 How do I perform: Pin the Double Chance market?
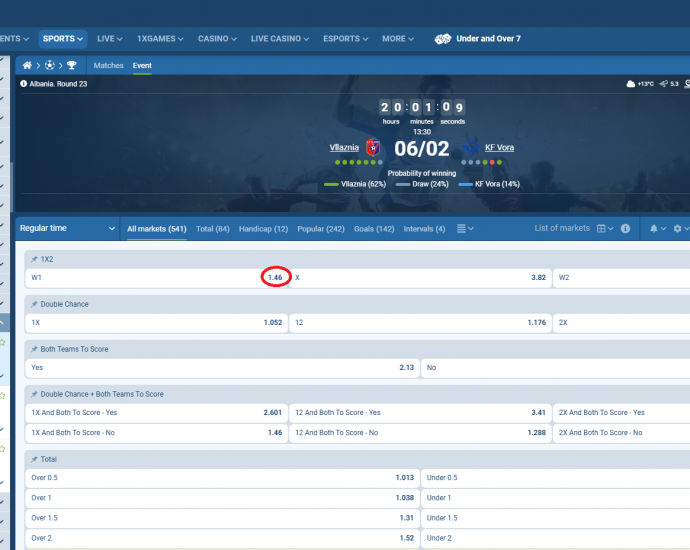click(x=34, y=304)
